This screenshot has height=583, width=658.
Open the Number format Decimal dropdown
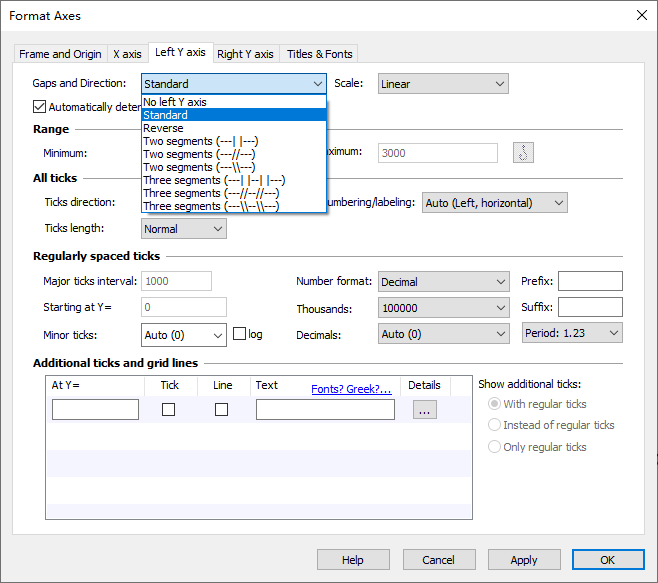coord(444,282)
